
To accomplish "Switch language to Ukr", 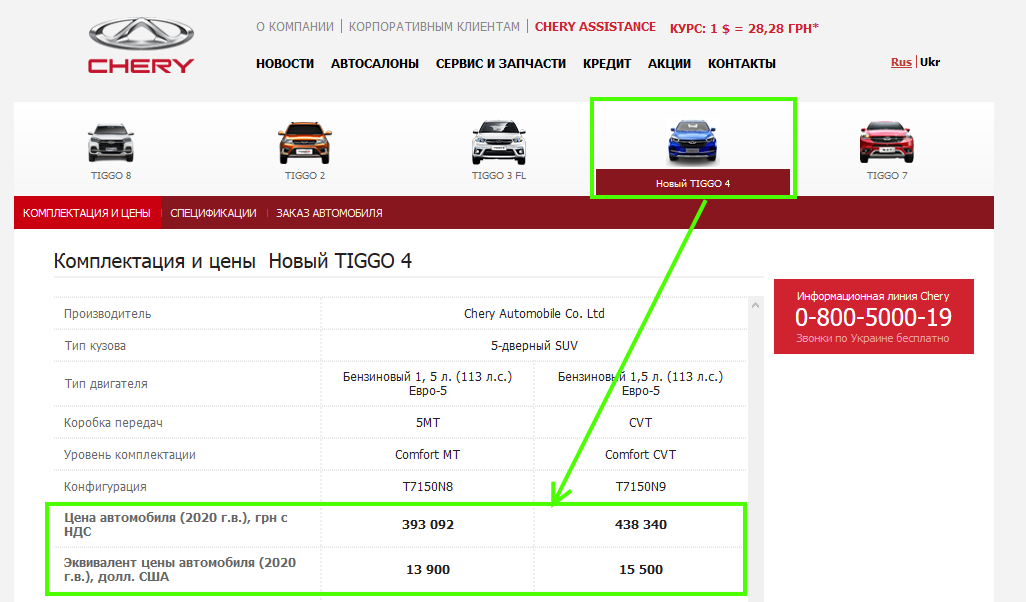I will pos(930,62).
